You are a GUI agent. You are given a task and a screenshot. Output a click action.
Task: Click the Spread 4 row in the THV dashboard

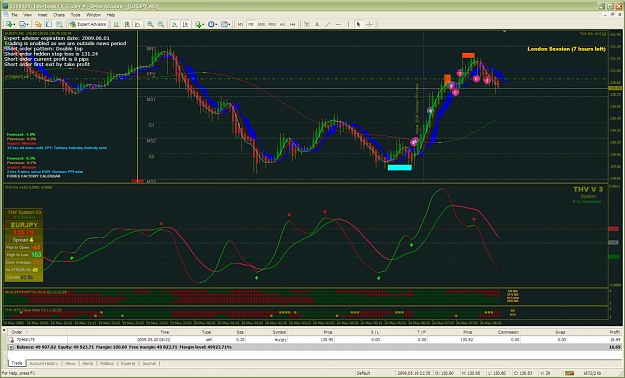point(23,240)
